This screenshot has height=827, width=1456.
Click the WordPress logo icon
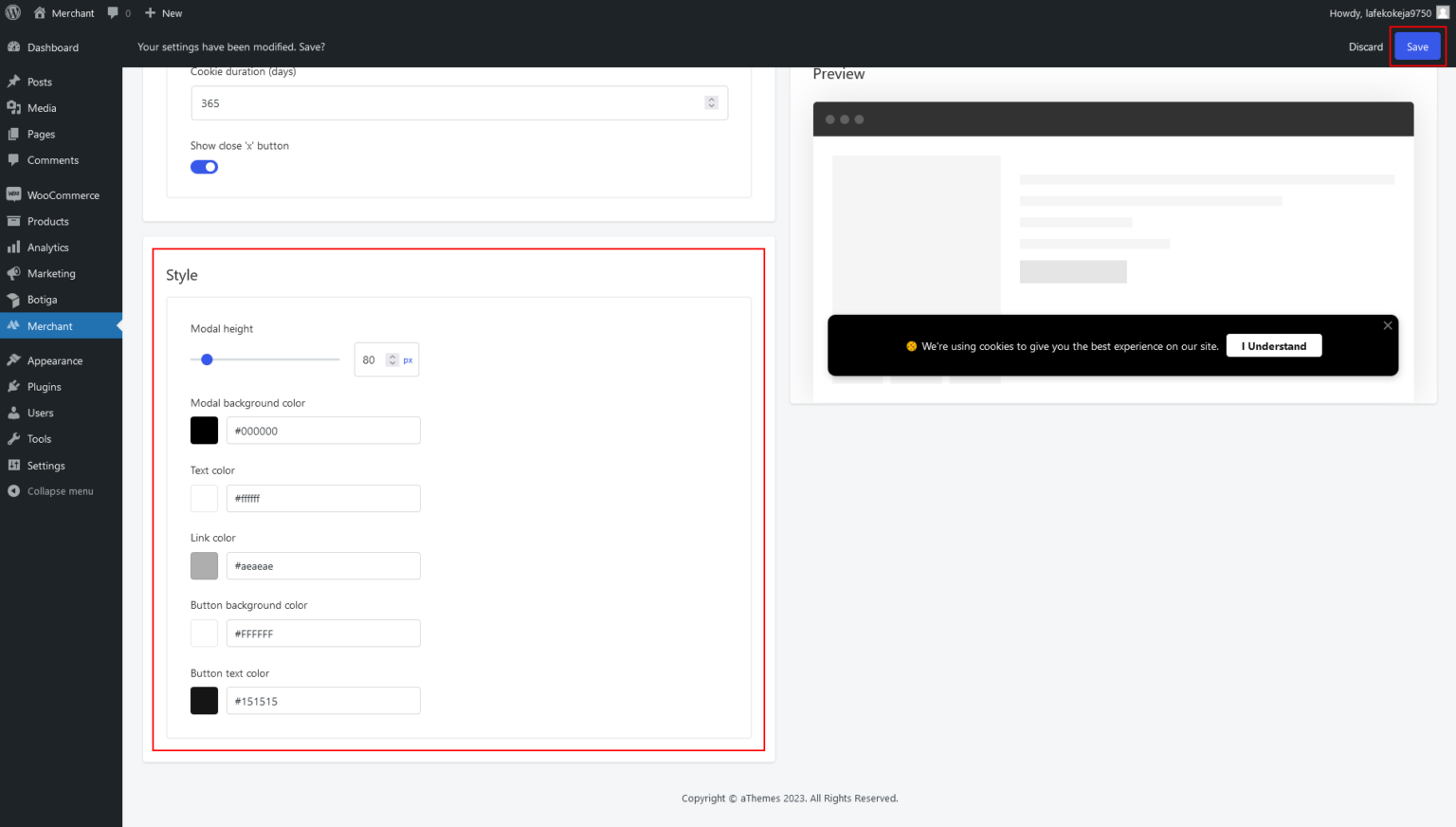tap(13, 13)
